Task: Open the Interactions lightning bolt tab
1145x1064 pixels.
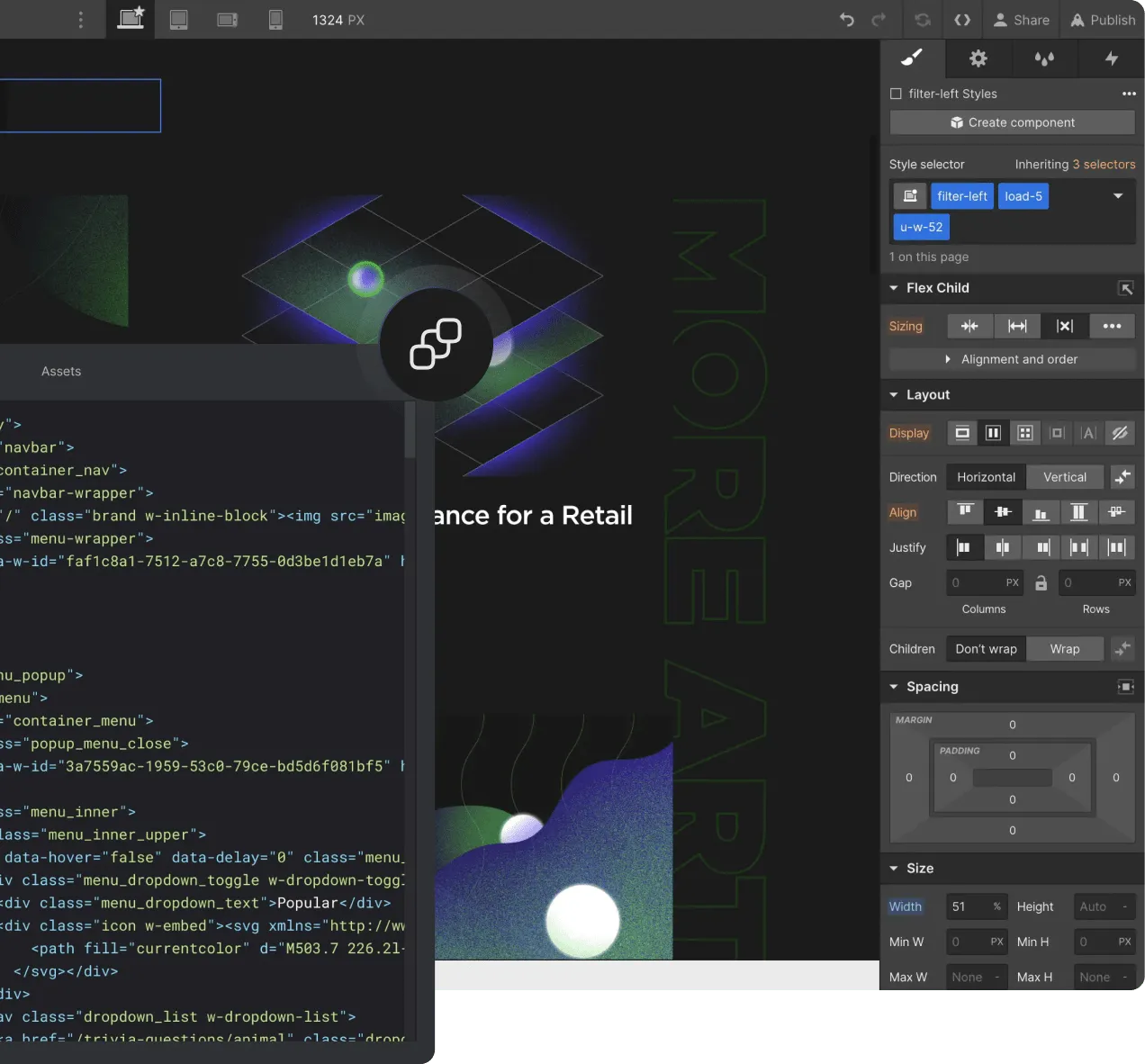Action: (x=1112, y=59)
